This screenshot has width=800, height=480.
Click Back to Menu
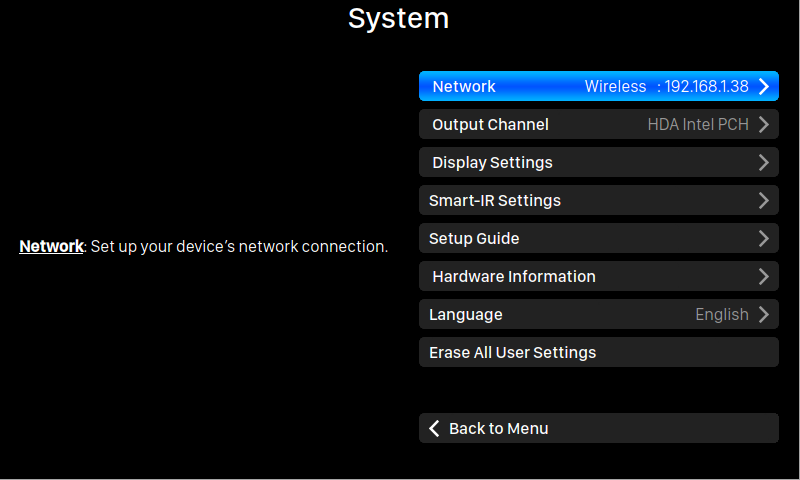598,428
